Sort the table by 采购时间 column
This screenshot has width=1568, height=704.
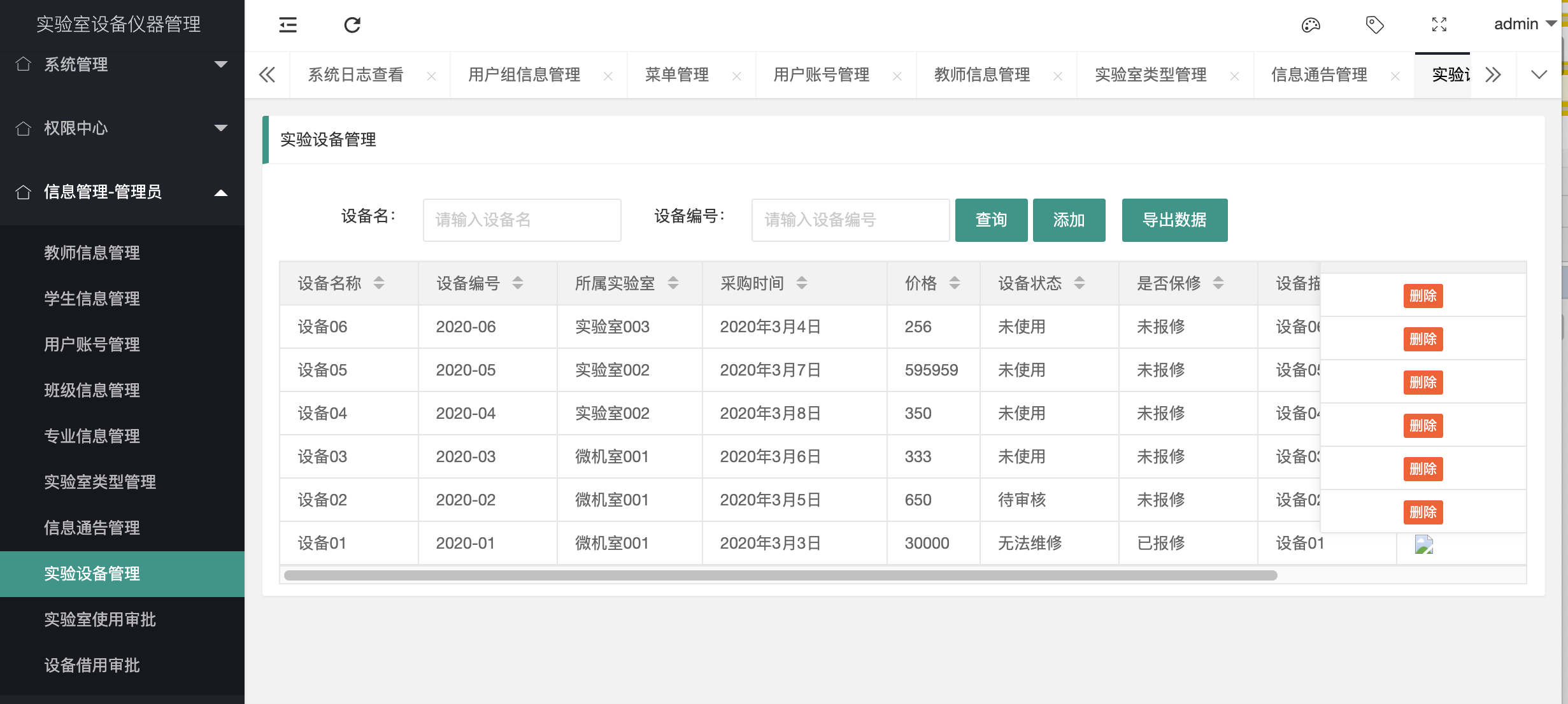point(802,283)
